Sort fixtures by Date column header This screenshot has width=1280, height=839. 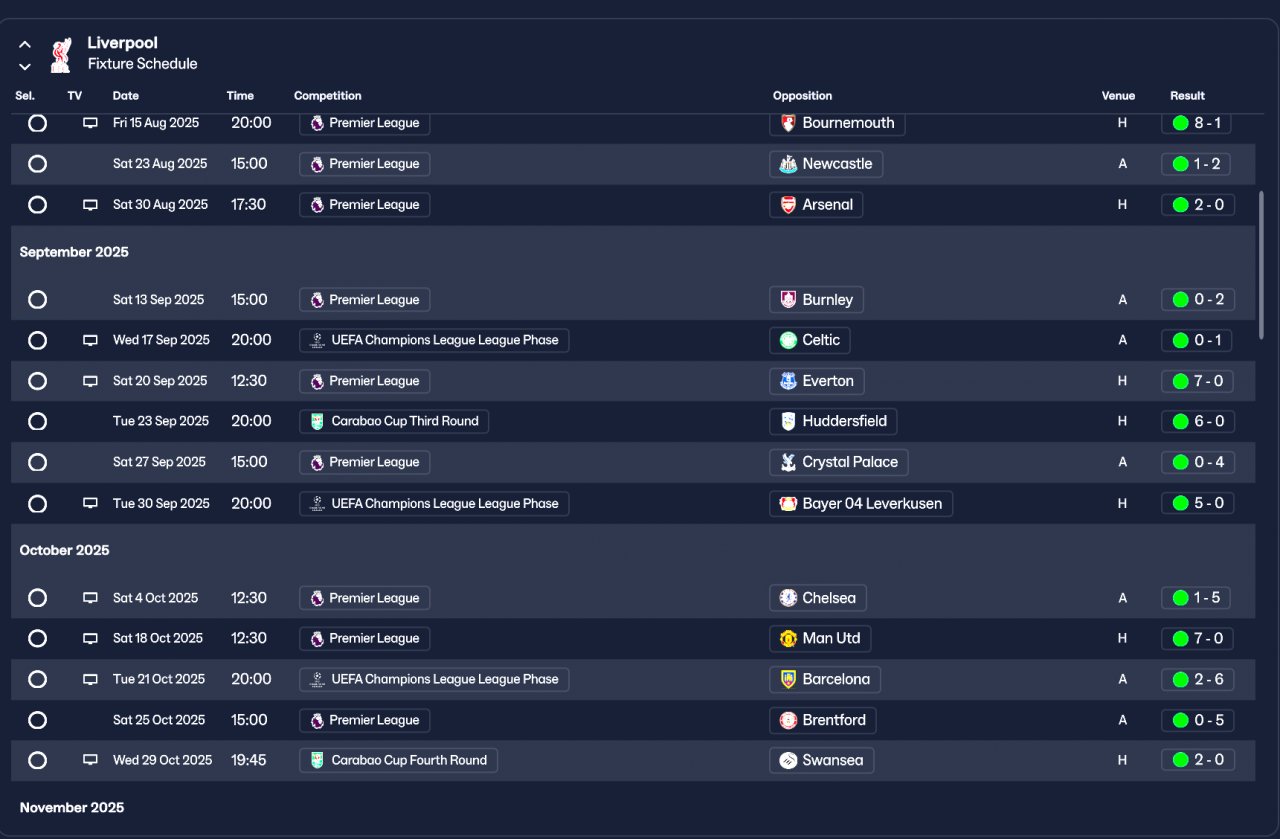(126, 96)
